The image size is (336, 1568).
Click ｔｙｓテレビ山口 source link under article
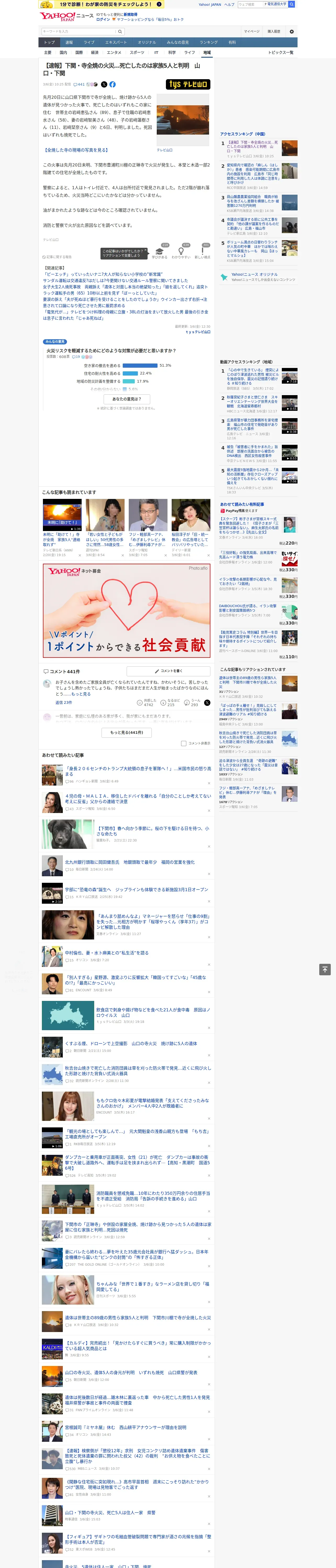coord(198,332)
